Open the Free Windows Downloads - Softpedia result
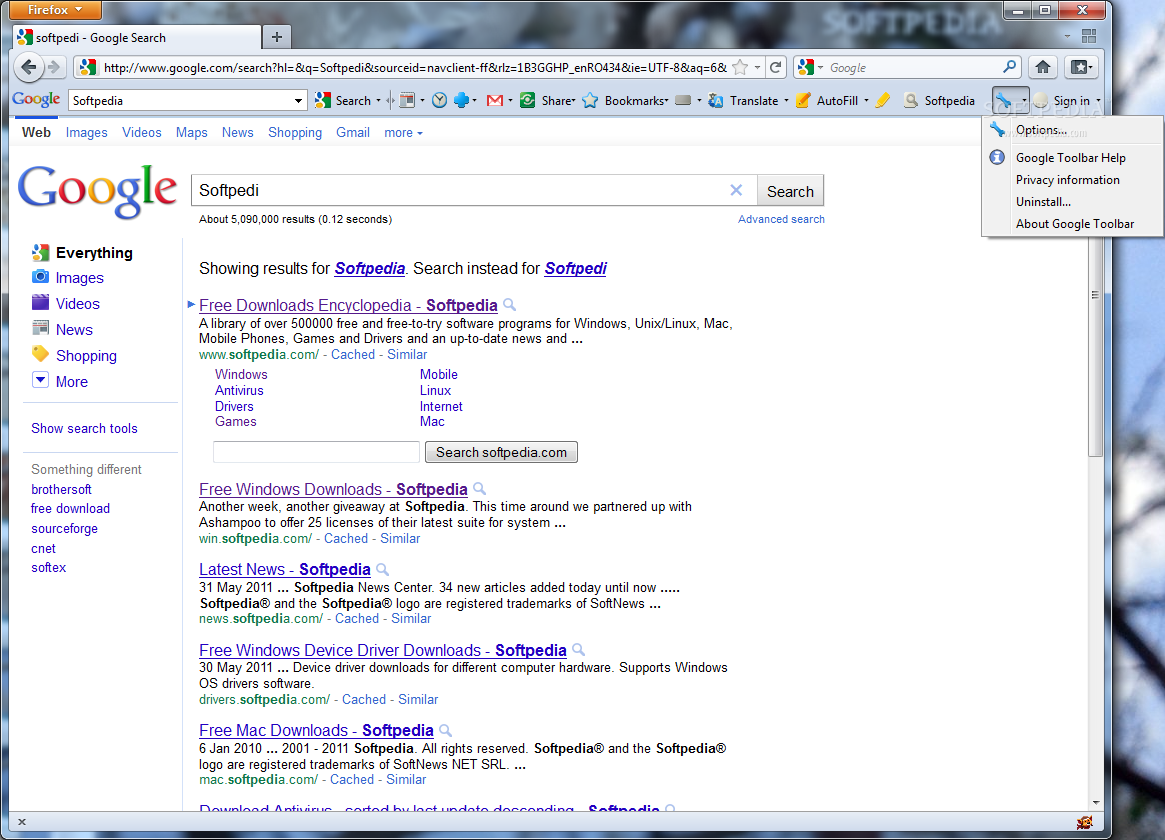 click(x=333, y=489)
